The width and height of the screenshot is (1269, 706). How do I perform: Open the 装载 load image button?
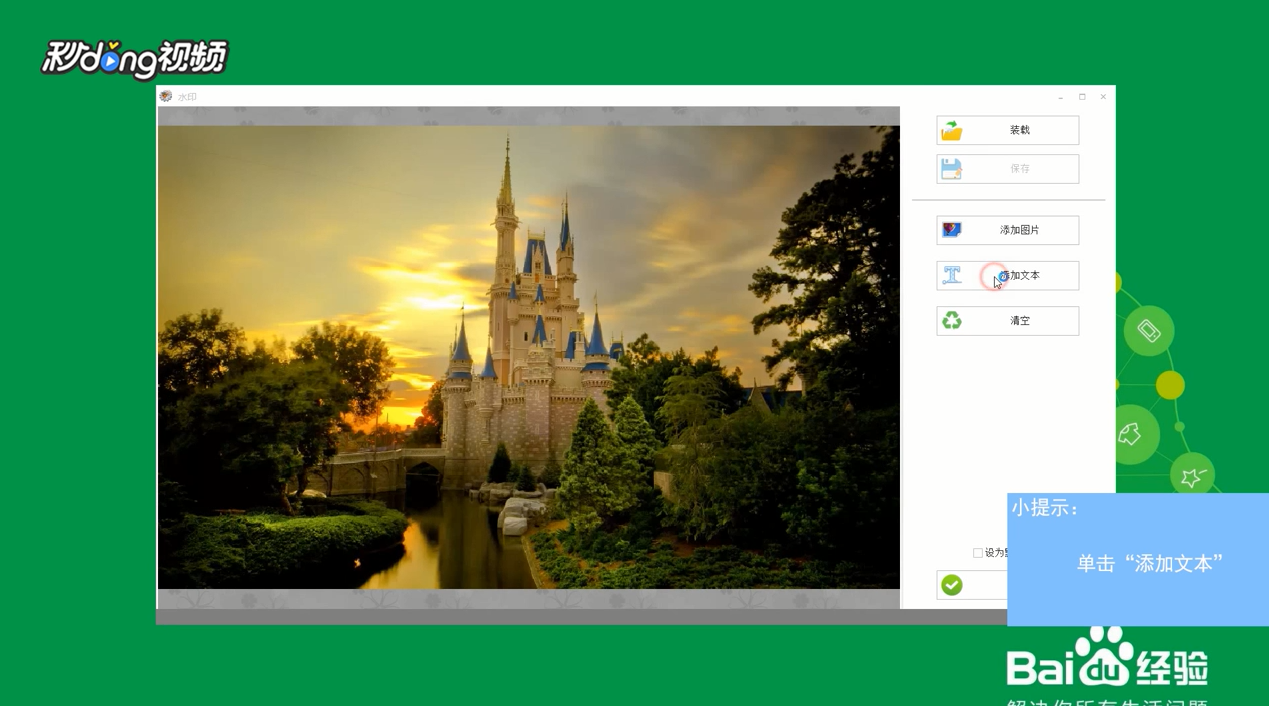[1007, 130]
